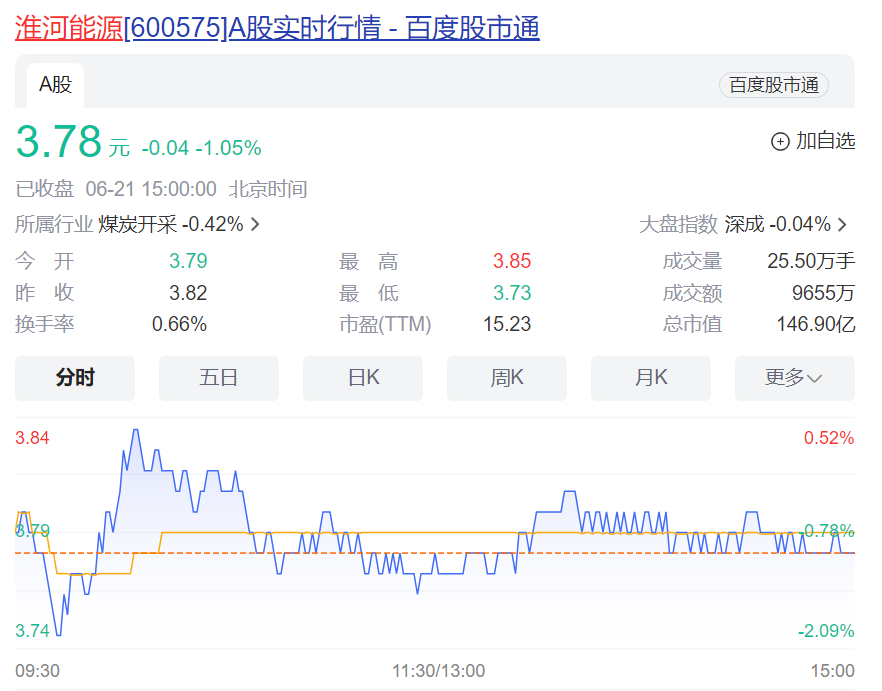
Task: Switch to the 周K chart tab
Action: point(507,378)
